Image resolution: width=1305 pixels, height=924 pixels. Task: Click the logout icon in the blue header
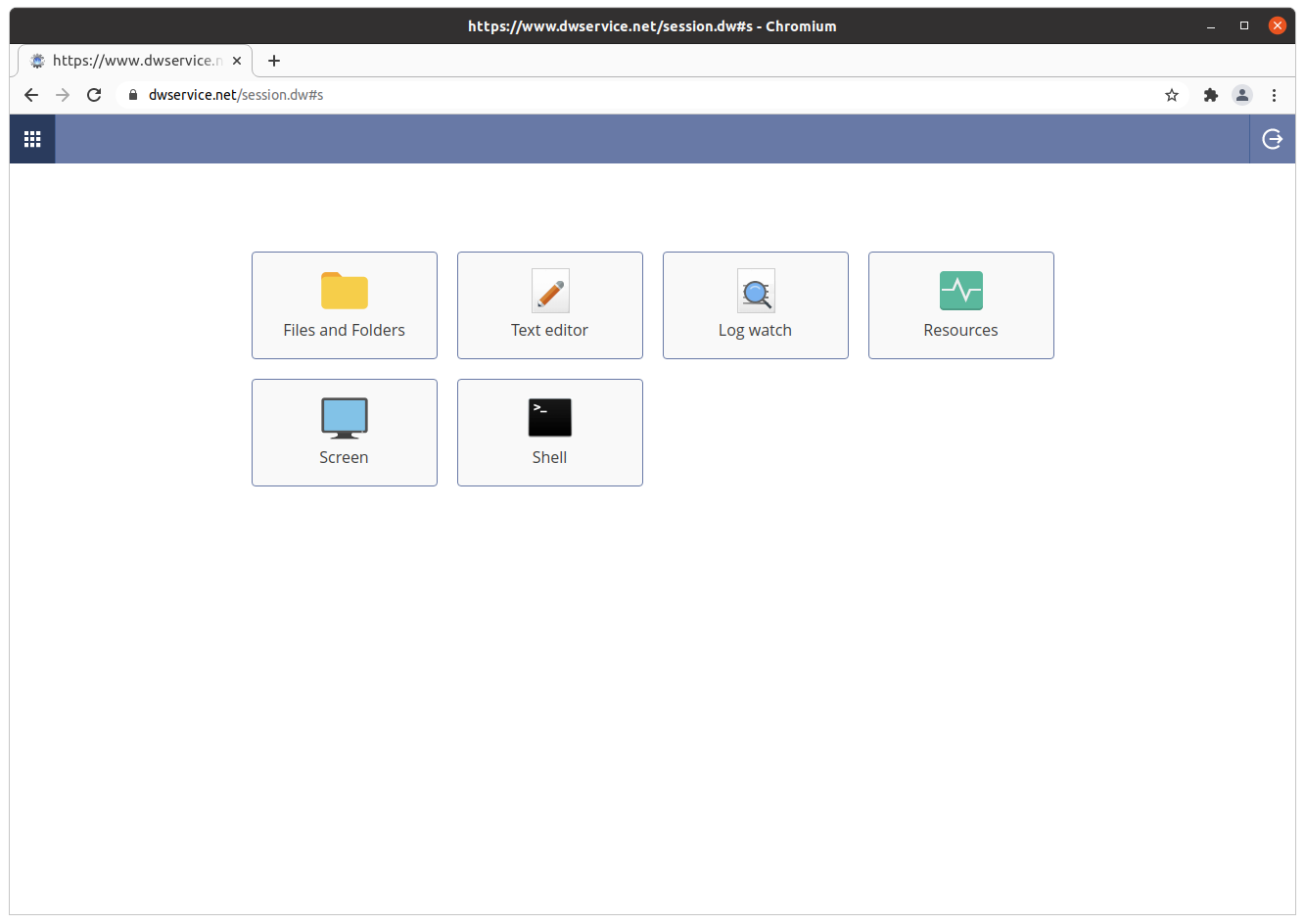(x=1272, y=139)
